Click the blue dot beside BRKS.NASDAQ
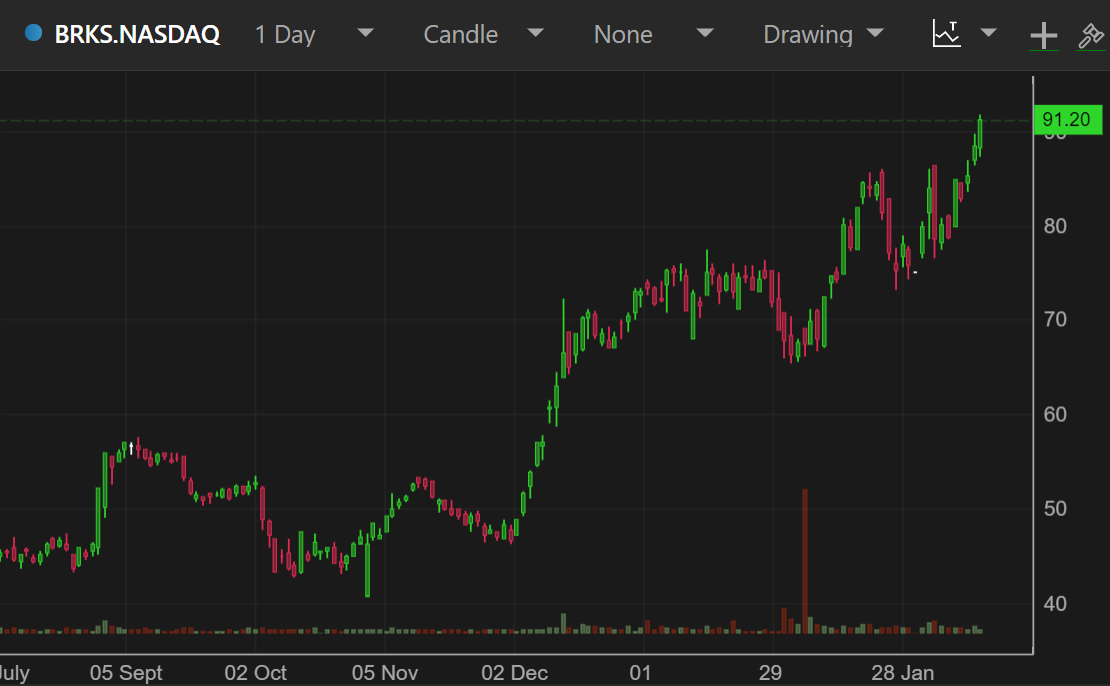 [33, 33]
